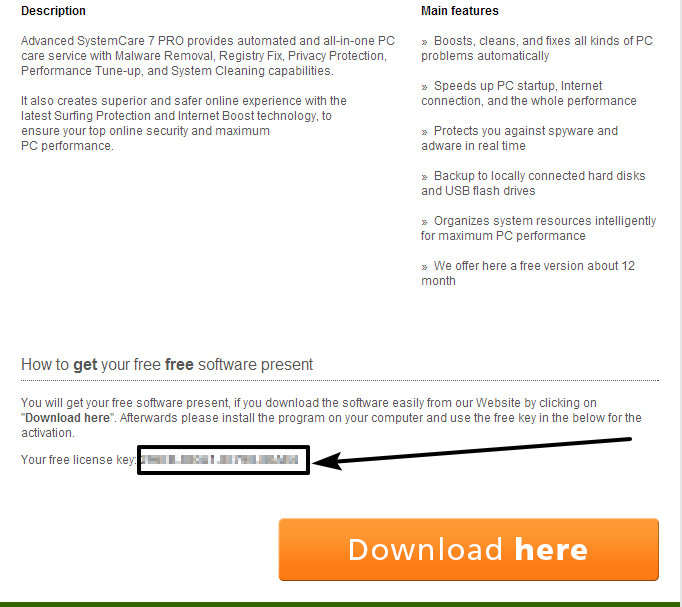682x607 pixels.
Task: Click the orange Download here button
Action: coord(468,549)
